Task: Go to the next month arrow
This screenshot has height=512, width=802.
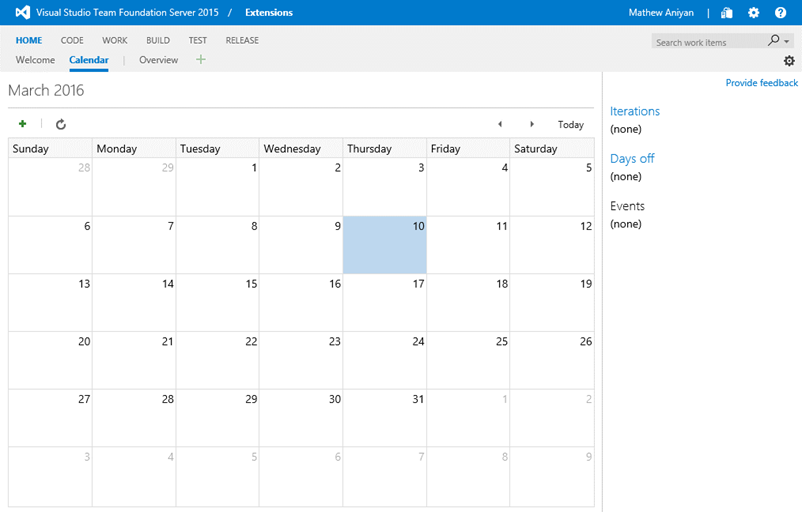Action: click(532, 124)
